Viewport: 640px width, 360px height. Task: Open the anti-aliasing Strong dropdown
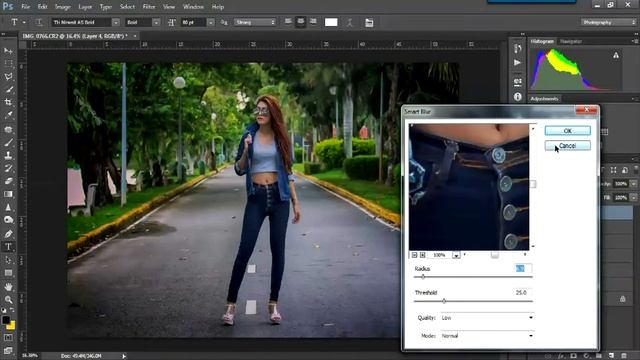coord(255,22)
